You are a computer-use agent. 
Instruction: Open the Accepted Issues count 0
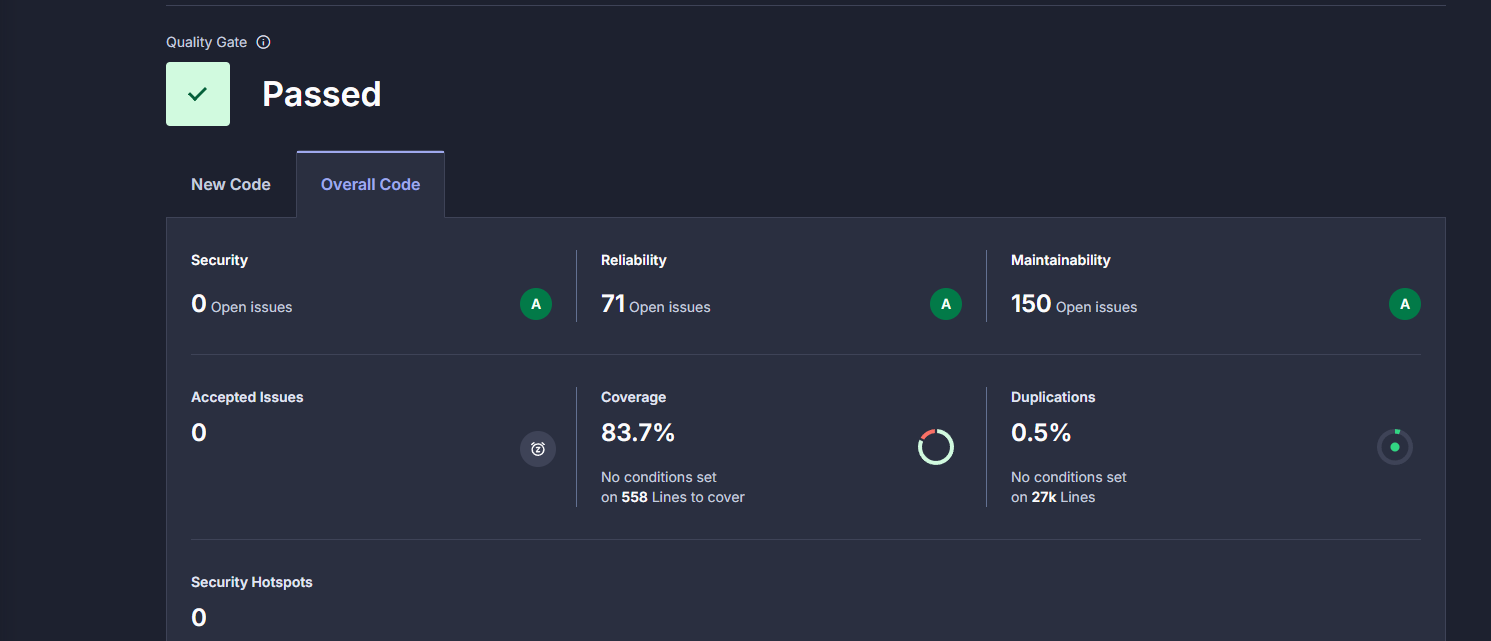pyautogui.click(x=199, y=433)
